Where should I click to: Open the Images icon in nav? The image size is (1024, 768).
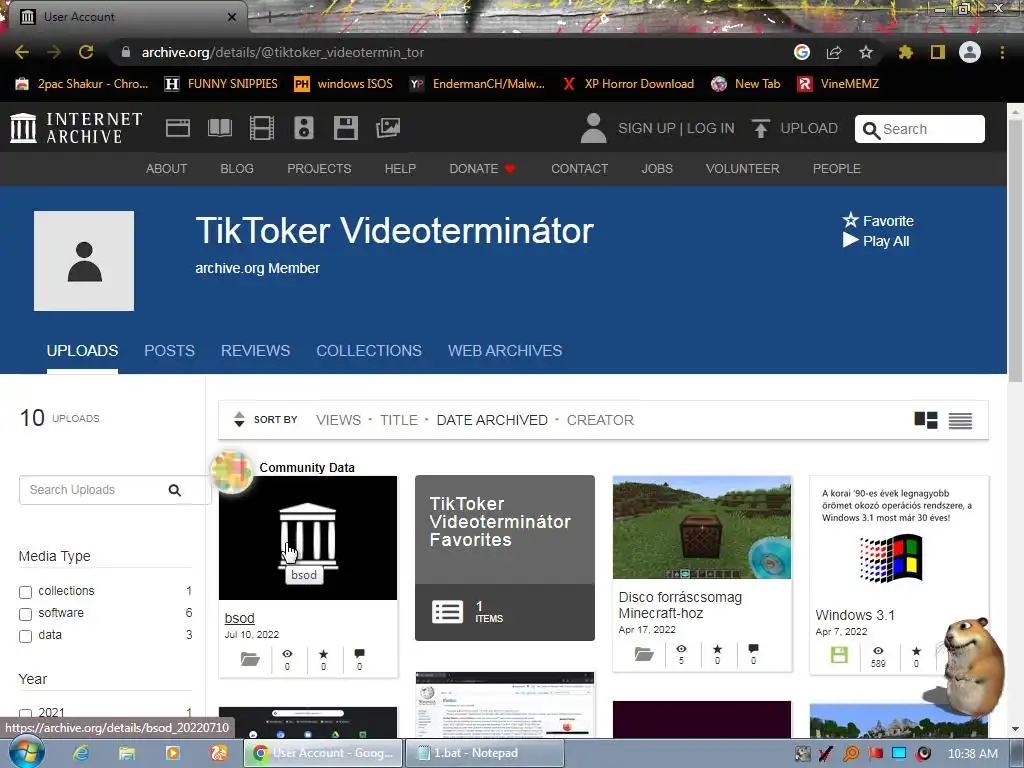(388, 128)
